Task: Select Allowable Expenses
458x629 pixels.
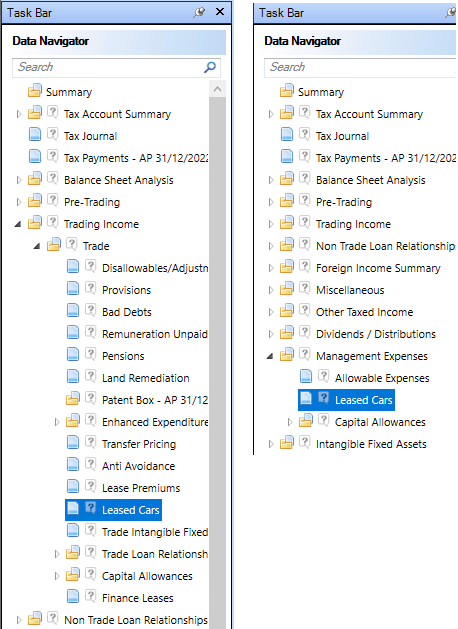Action: click(382, 378)
